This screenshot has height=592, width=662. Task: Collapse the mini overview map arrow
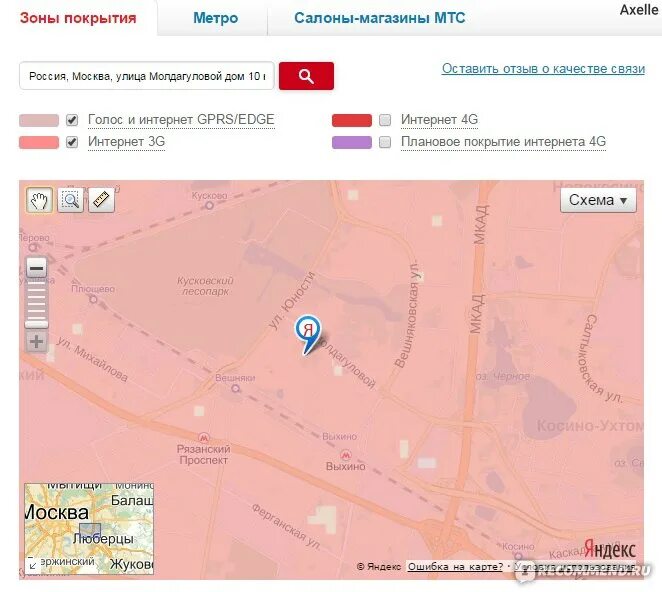(33, 566)
